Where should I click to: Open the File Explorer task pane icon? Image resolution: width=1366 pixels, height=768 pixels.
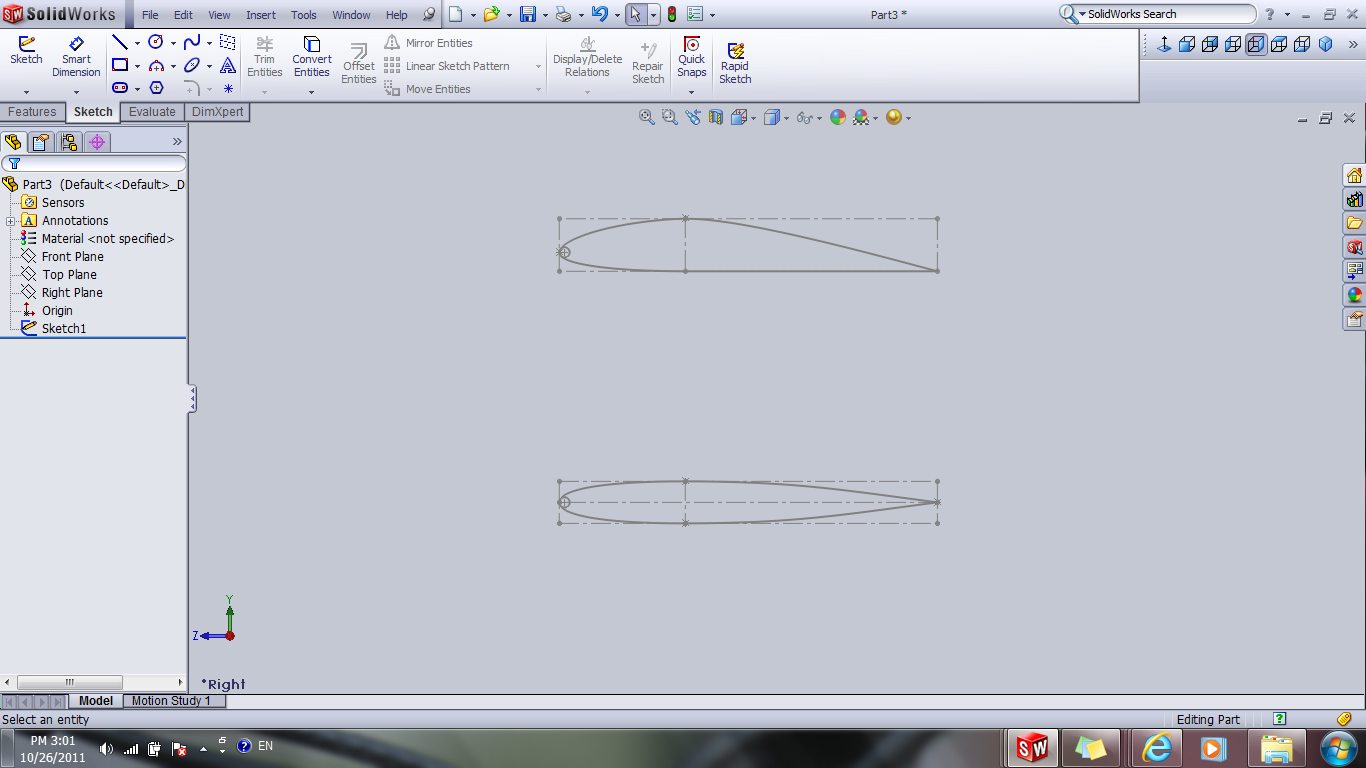click(1354, 223)
